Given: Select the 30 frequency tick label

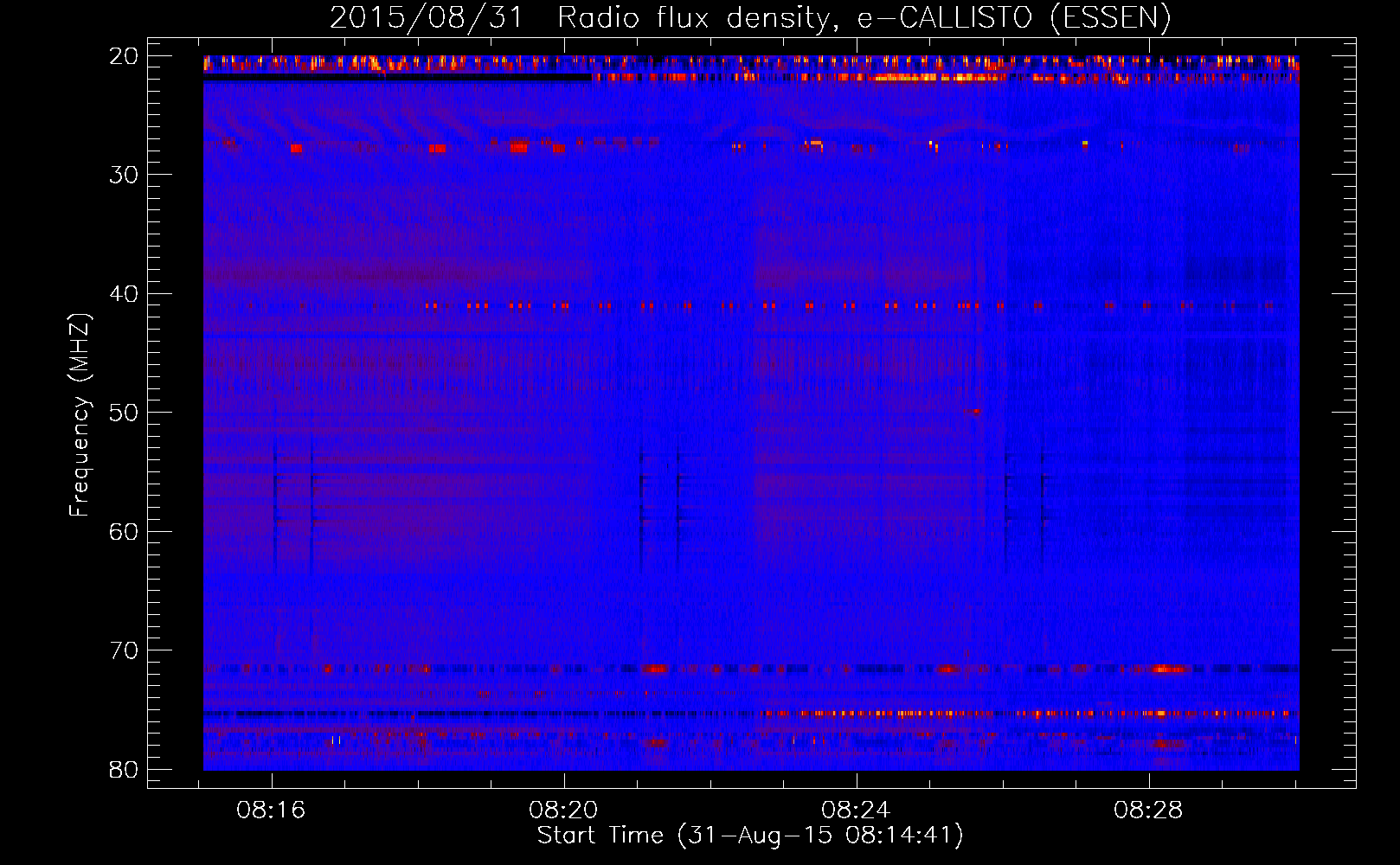Looking at the screenshot, I should [x=124, y=175].
